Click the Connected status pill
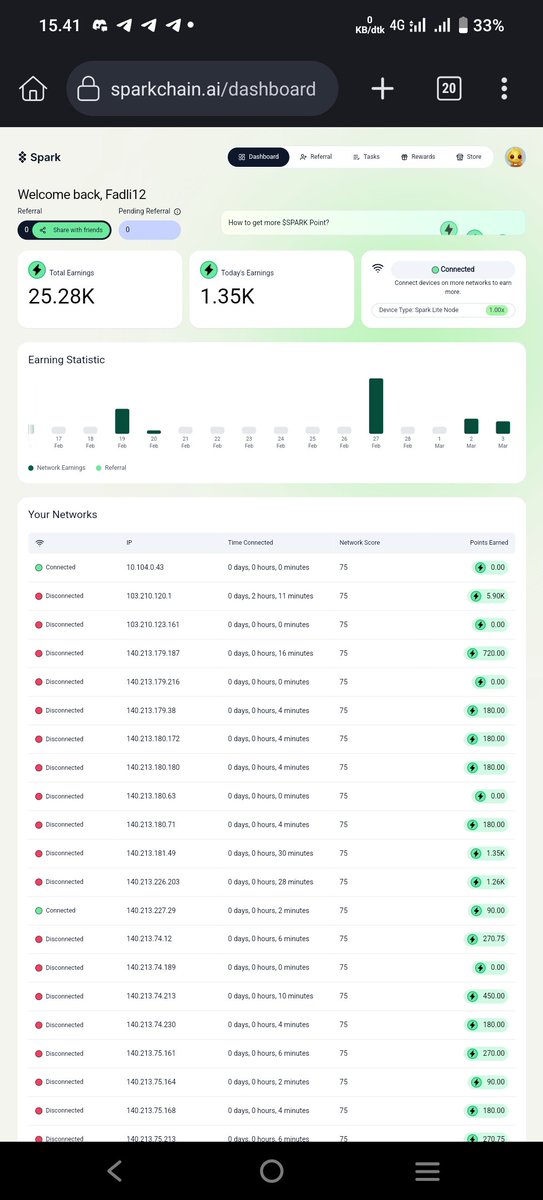543x1200 pixels. pos(452,269)
